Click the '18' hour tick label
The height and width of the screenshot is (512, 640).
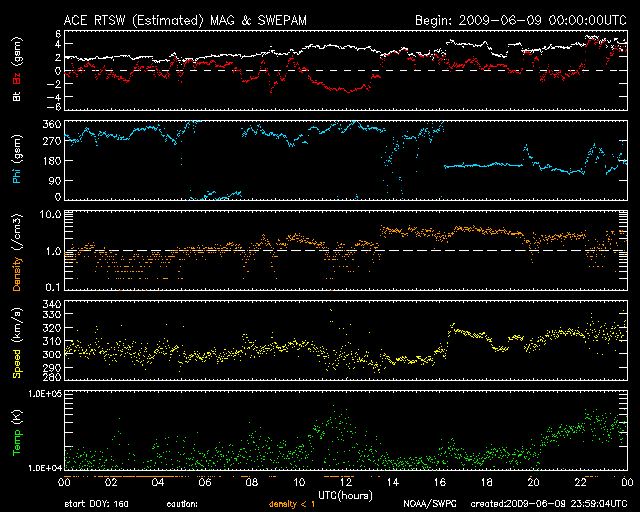pos(487,482)
